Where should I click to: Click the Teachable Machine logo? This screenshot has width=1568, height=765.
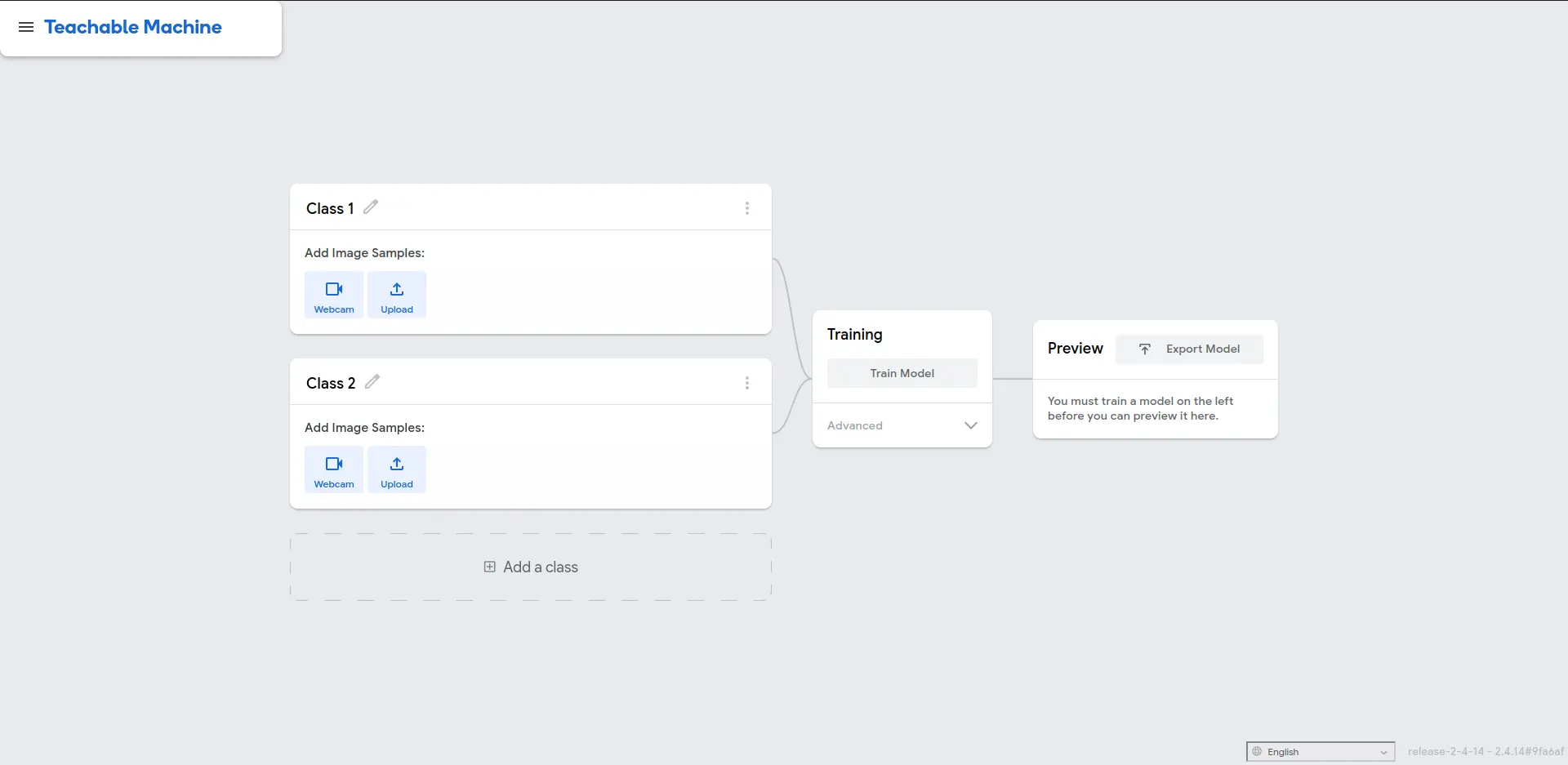click(x=133, y=27)
